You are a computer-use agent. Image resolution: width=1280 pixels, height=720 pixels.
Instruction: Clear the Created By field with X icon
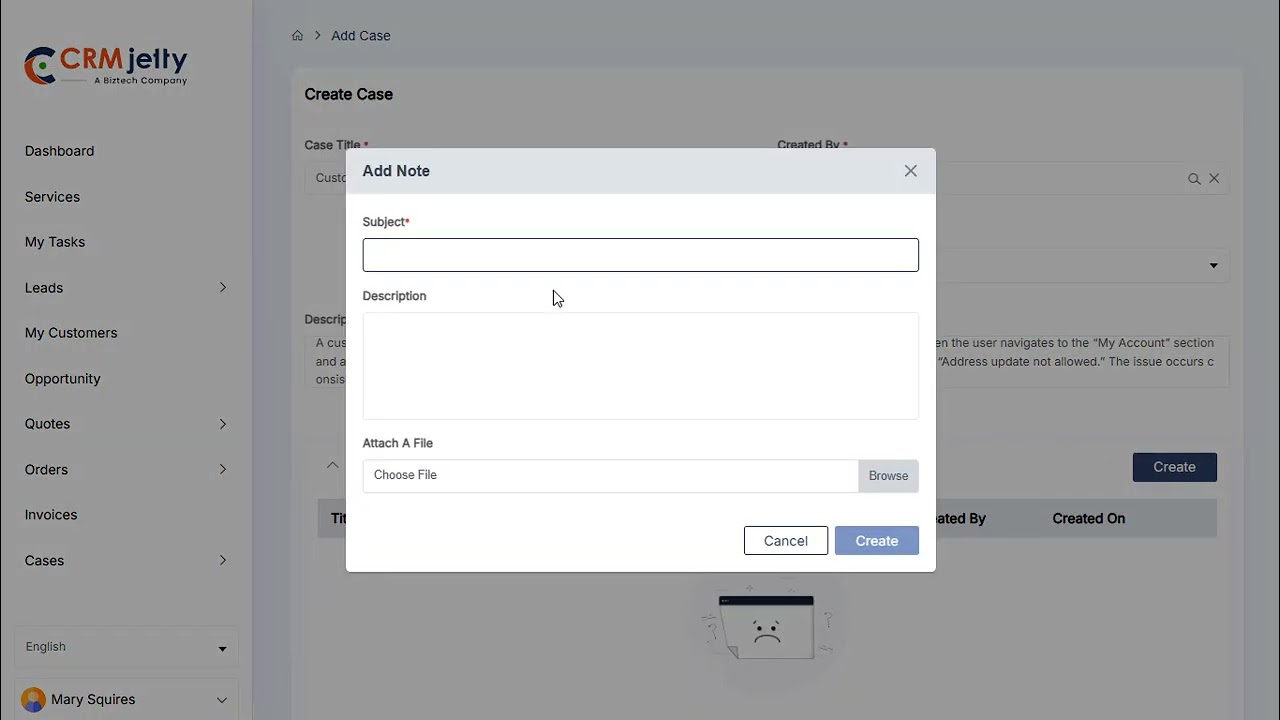point(1214,178)
